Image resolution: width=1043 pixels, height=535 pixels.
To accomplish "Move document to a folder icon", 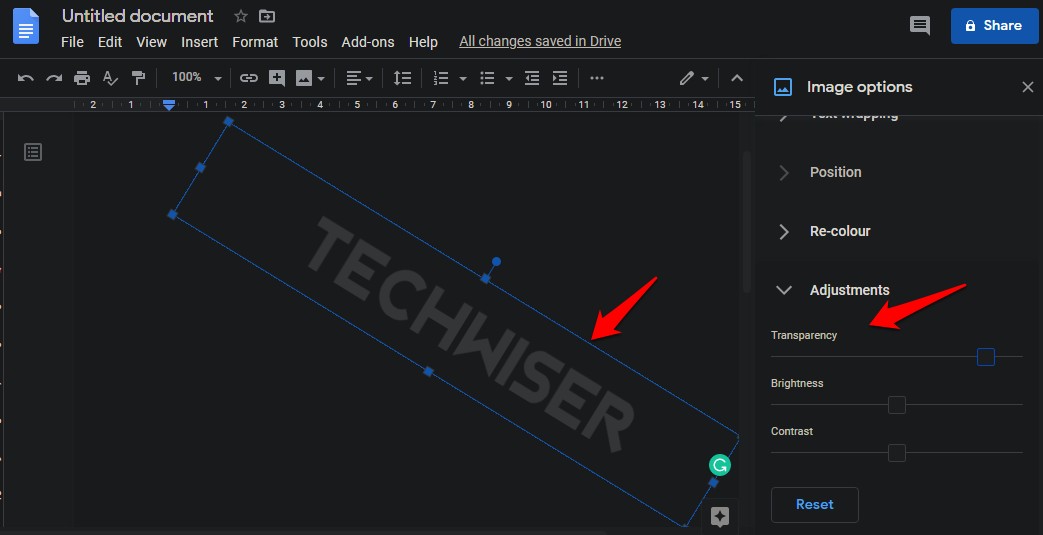I will [x=267, y=16].
